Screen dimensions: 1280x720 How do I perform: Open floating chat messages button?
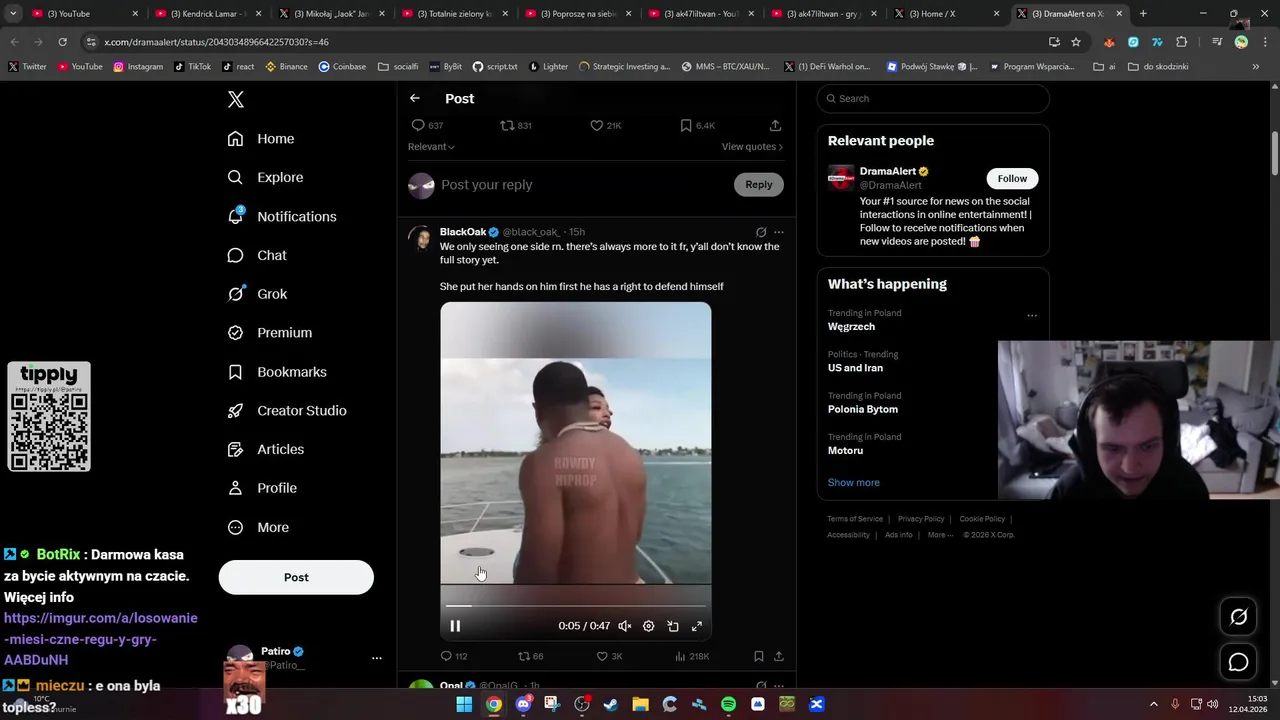coord(1238,662)
